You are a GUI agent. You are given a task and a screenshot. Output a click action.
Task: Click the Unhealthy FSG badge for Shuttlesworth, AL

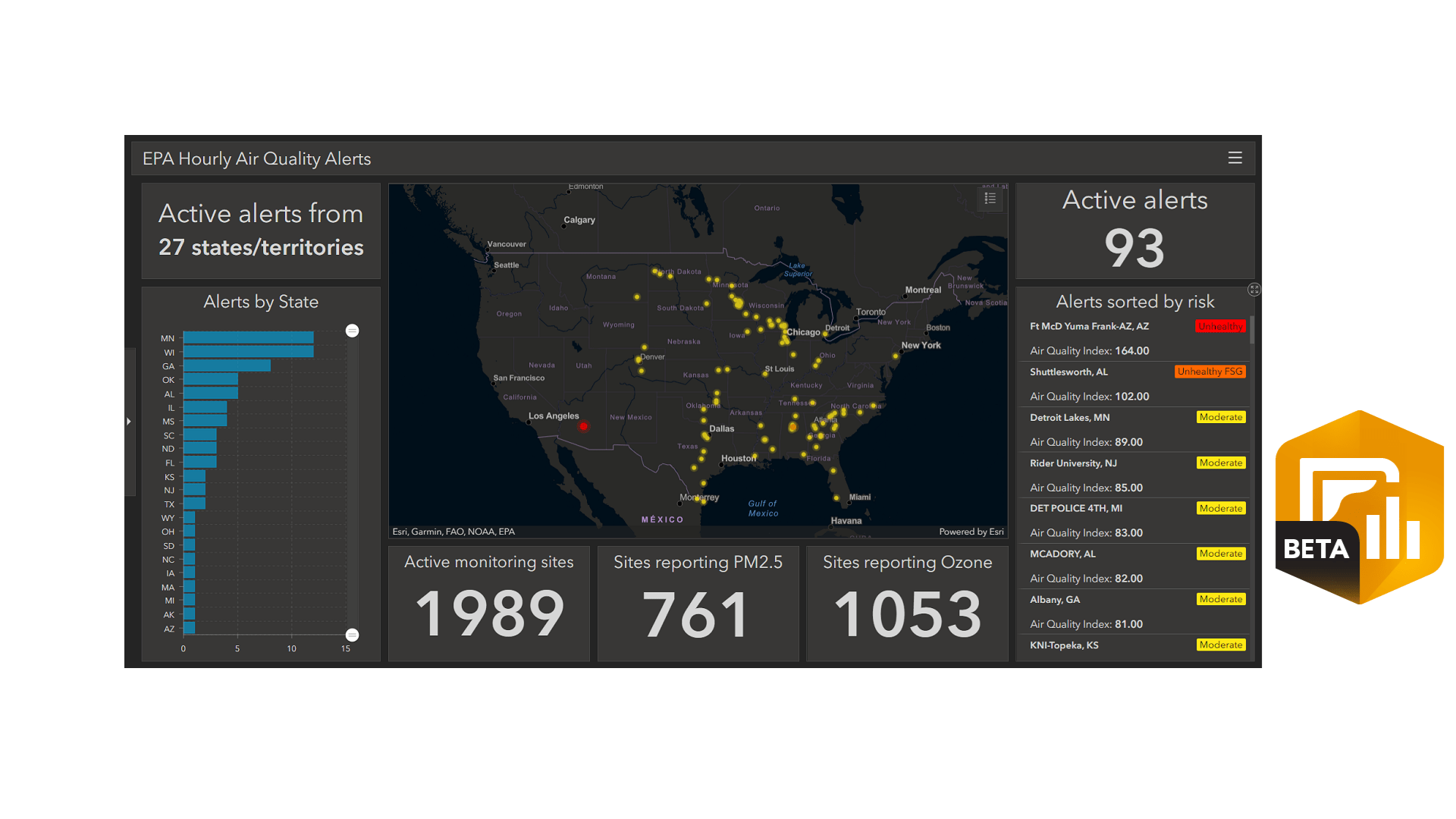(1210, 372)
